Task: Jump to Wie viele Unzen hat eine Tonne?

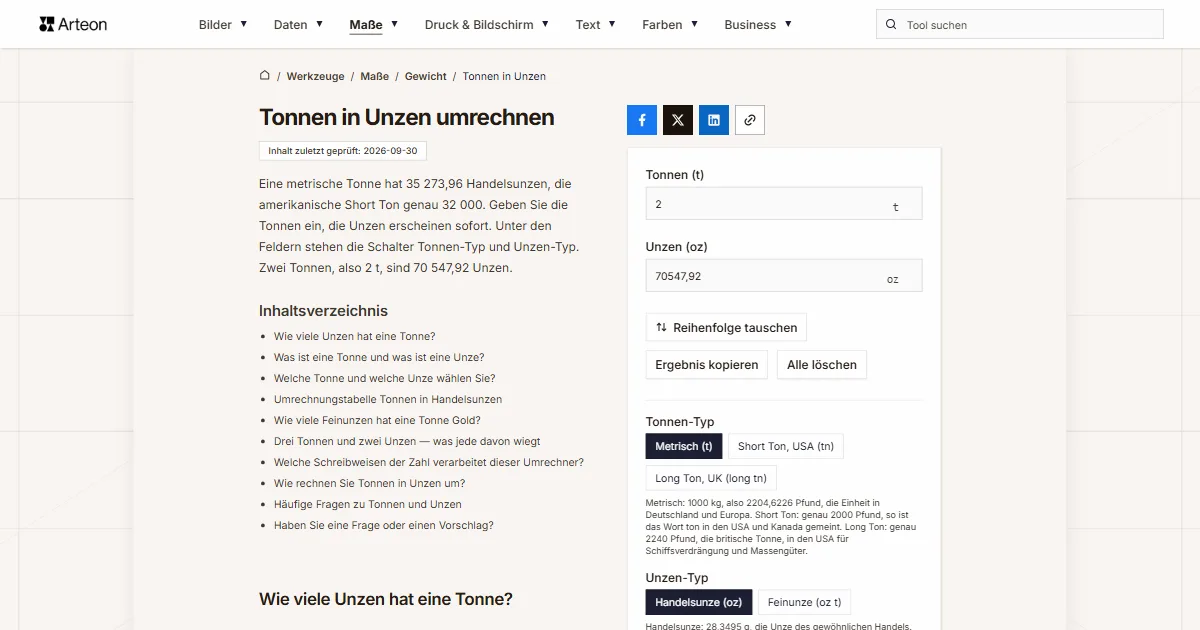Action: [355, 336]
